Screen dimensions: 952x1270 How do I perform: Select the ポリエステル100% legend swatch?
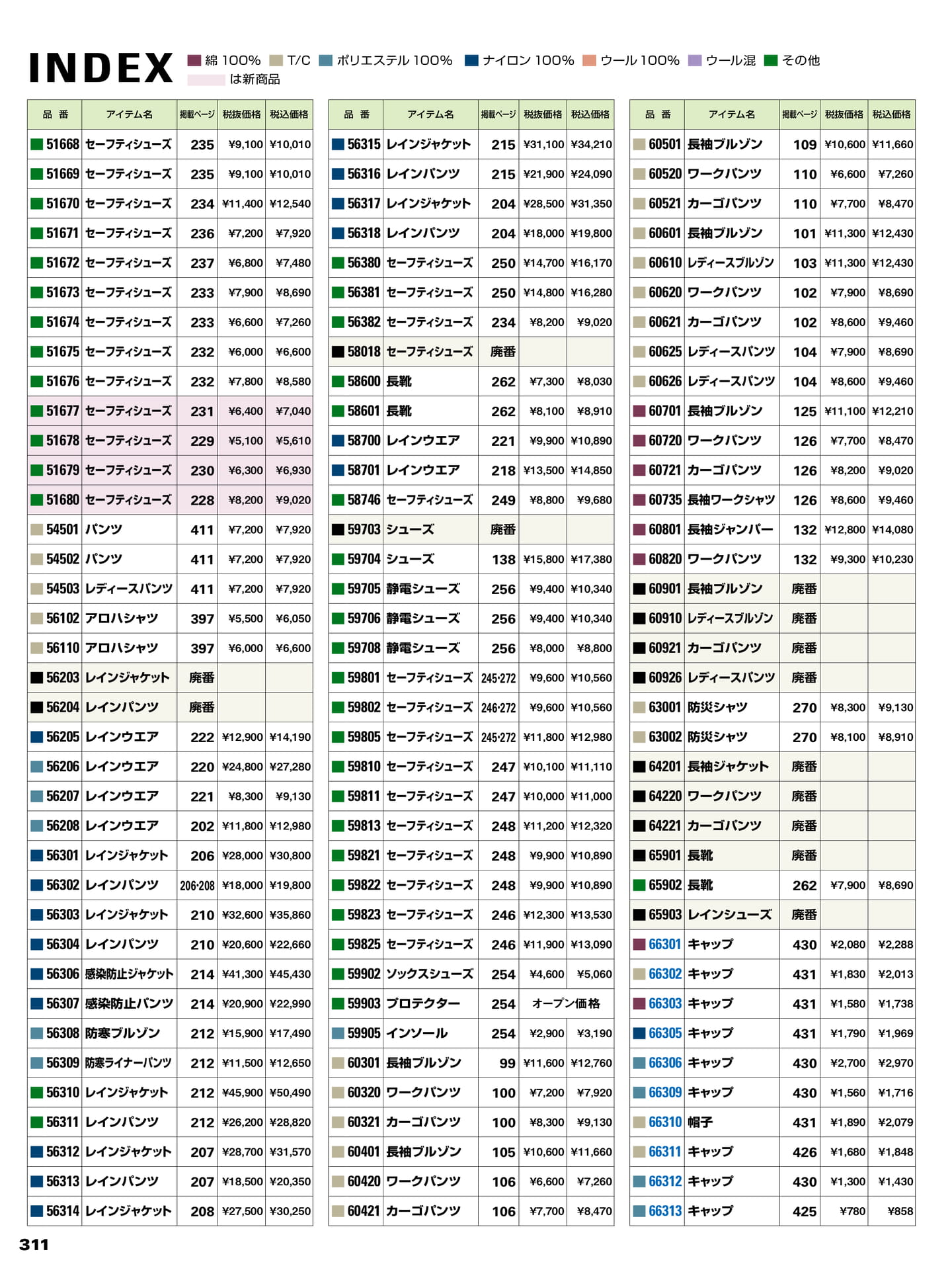[325, 61]
